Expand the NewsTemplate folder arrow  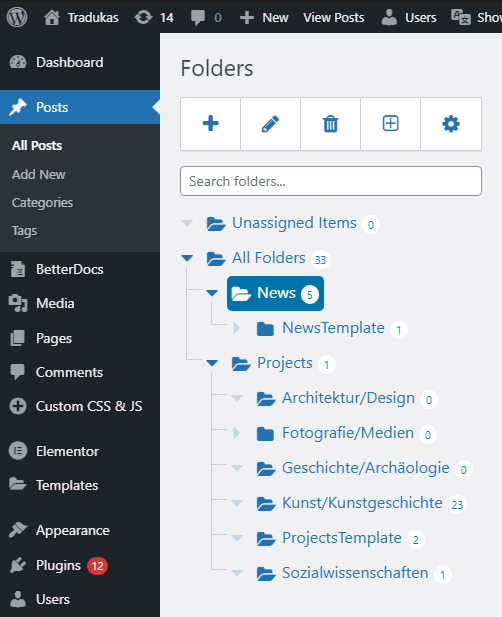point(236,328)
